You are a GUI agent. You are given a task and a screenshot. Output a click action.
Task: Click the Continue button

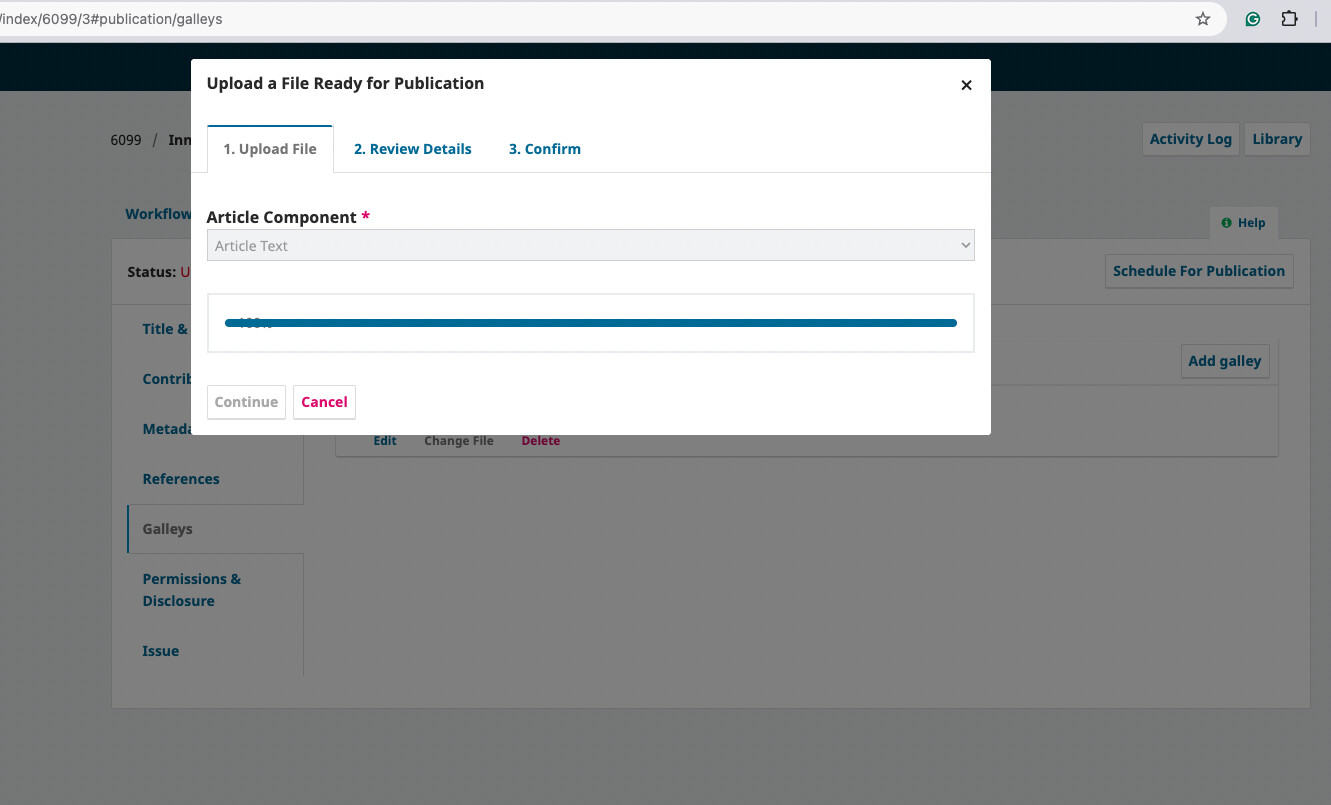click(x=246, y=402)
